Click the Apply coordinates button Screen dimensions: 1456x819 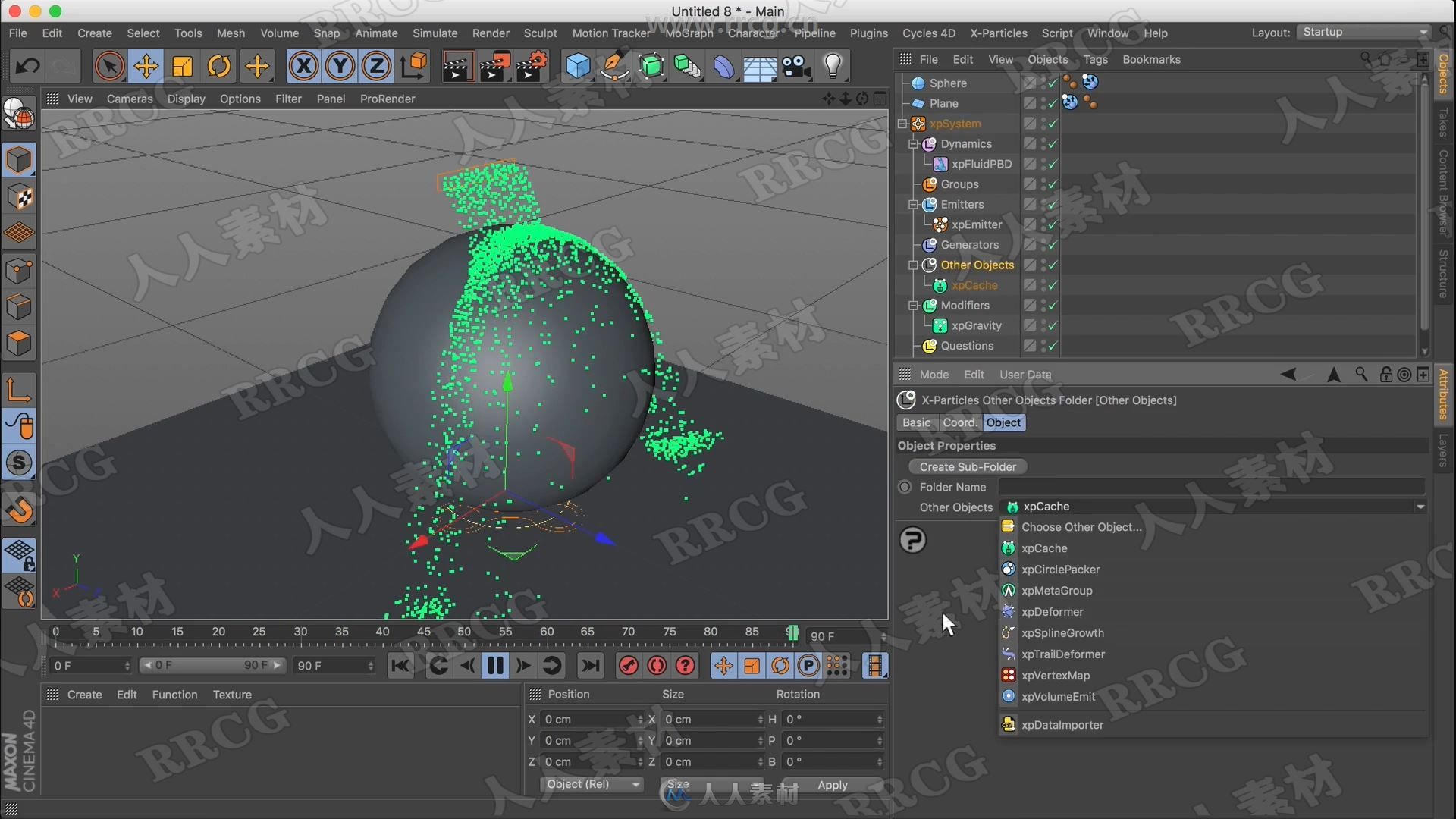[832, 785]
